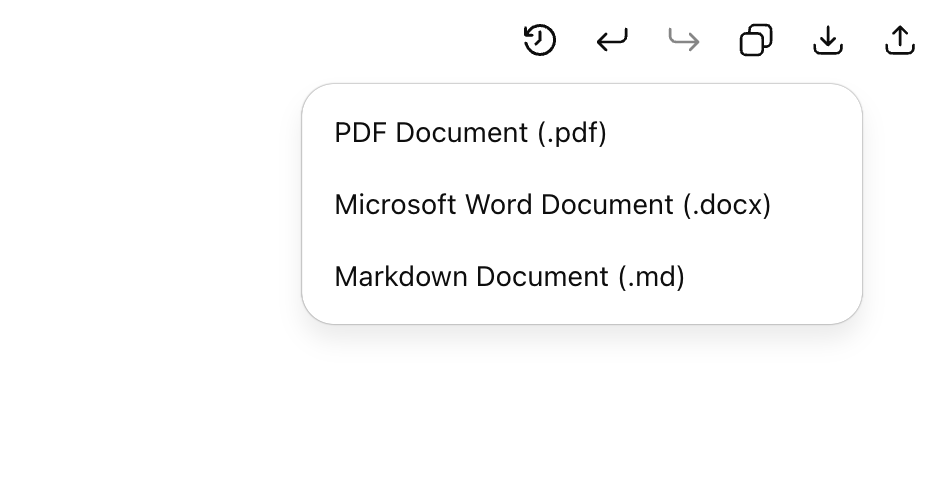Export the file as .pdf

coord(582,132)
